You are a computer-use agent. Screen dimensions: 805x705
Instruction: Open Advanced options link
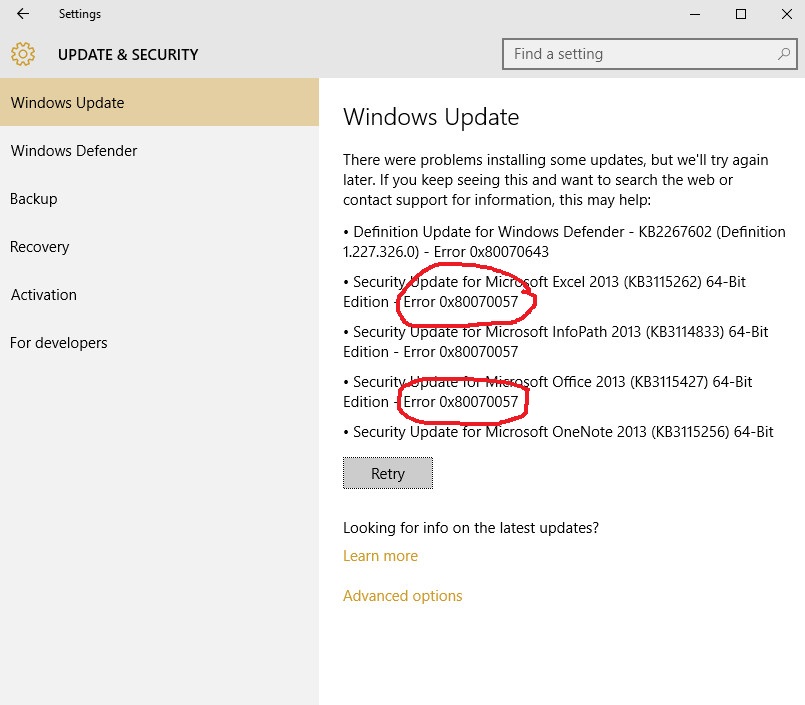coord(402,596)
